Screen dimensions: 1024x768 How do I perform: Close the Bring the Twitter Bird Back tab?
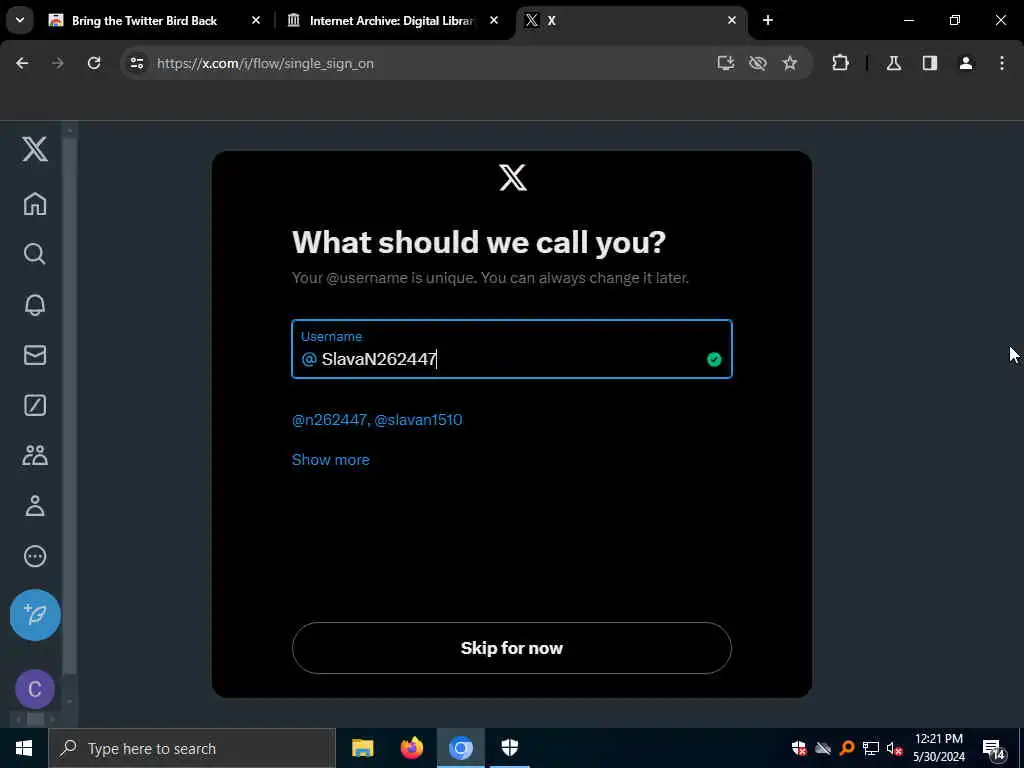256,20
